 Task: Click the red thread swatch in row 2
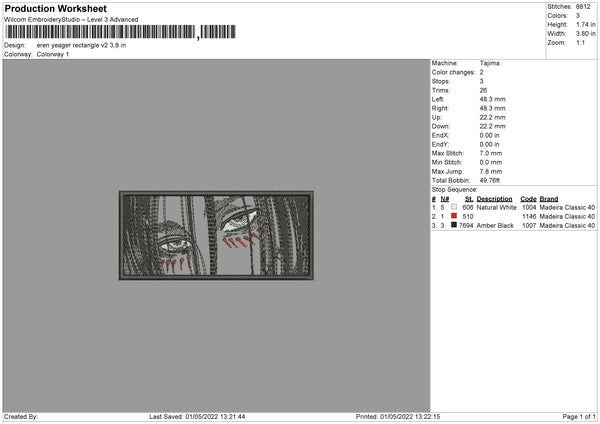click(454, 216)
